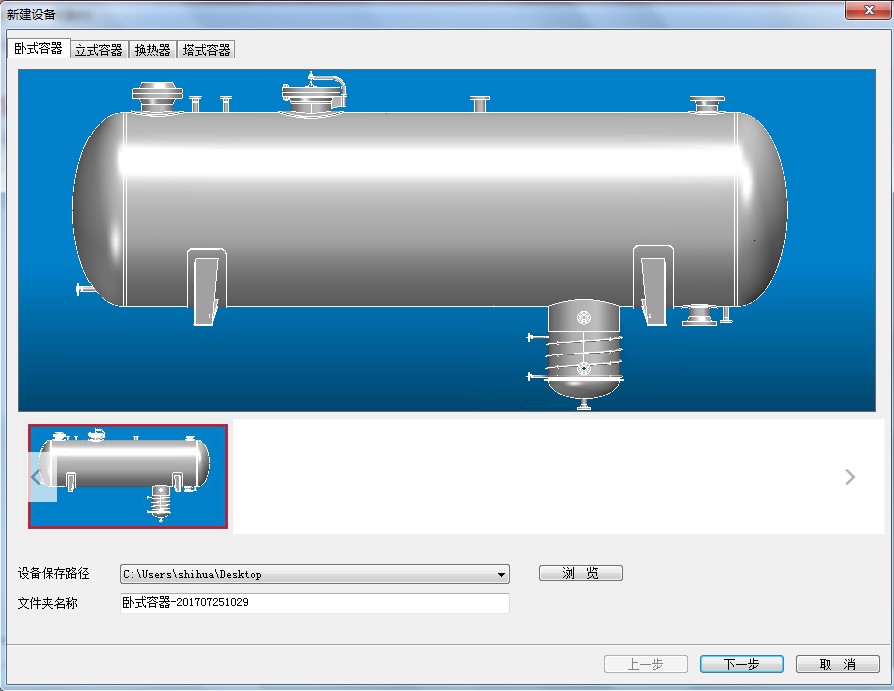The height and width of the screenshot is (691, 894).
Task: Click the 下一步 button
Action: [742, 664]
